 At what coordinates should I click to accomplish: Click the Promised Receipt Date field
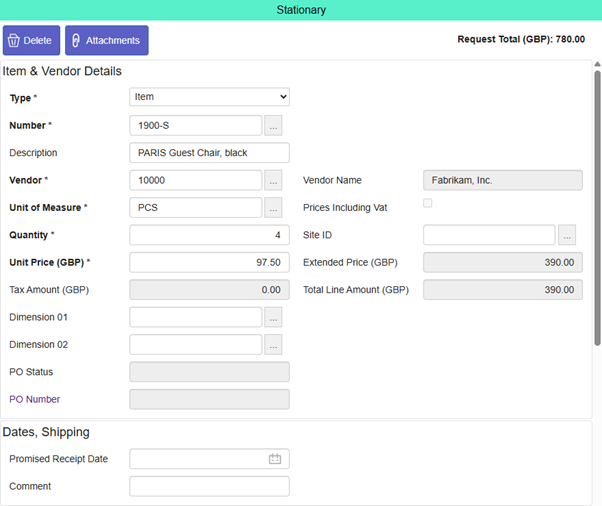point(209,459)
